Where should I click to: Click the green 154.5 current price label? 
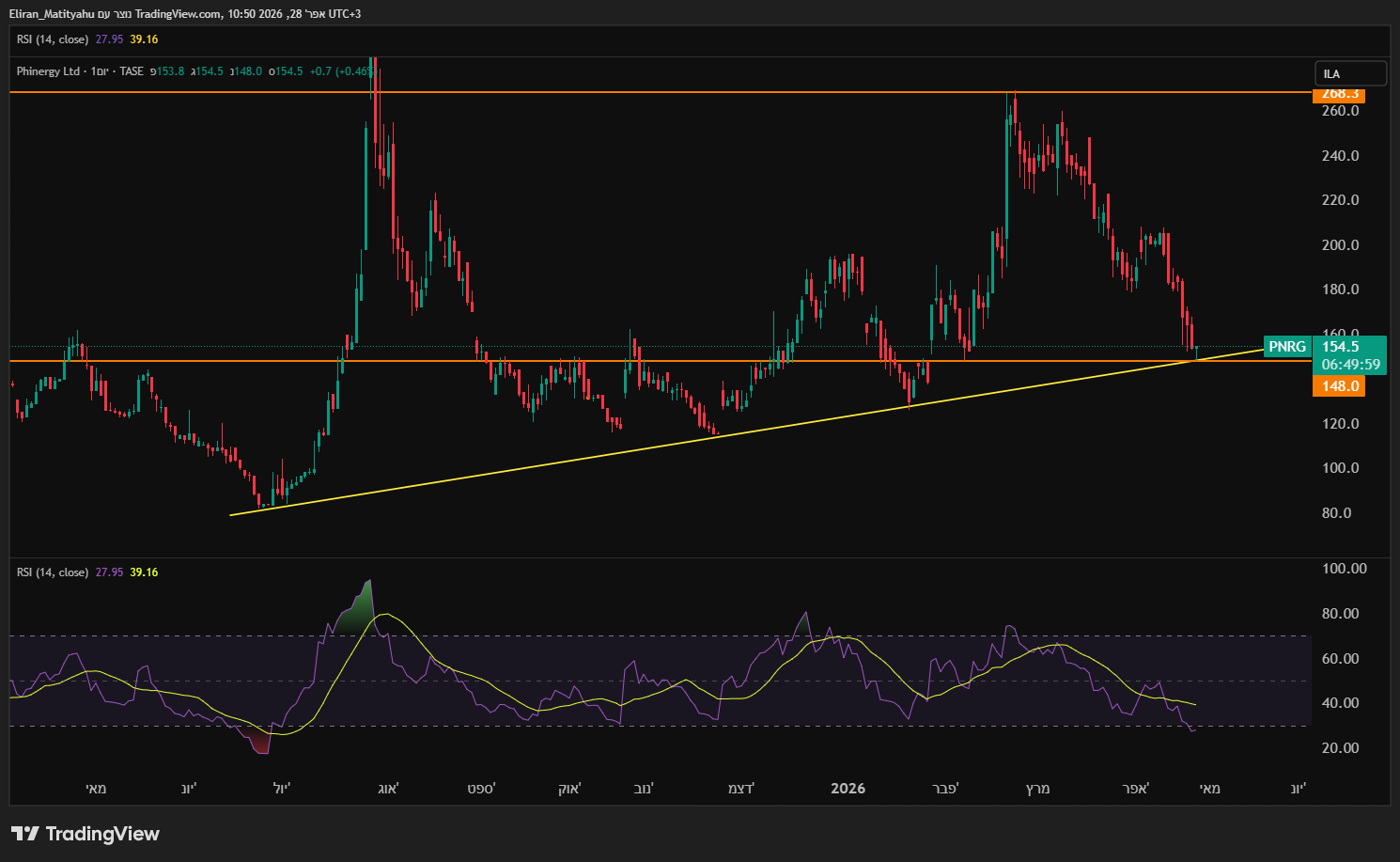click(x=1341, y=347)
